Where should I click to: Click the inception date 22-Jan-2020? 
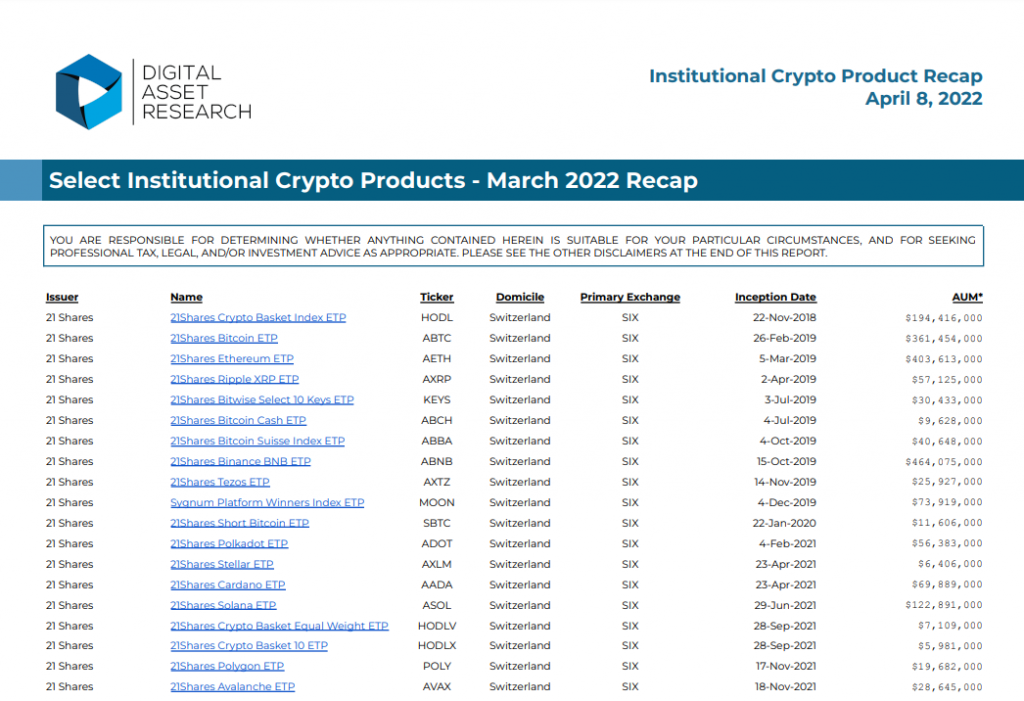pos(784,523)
